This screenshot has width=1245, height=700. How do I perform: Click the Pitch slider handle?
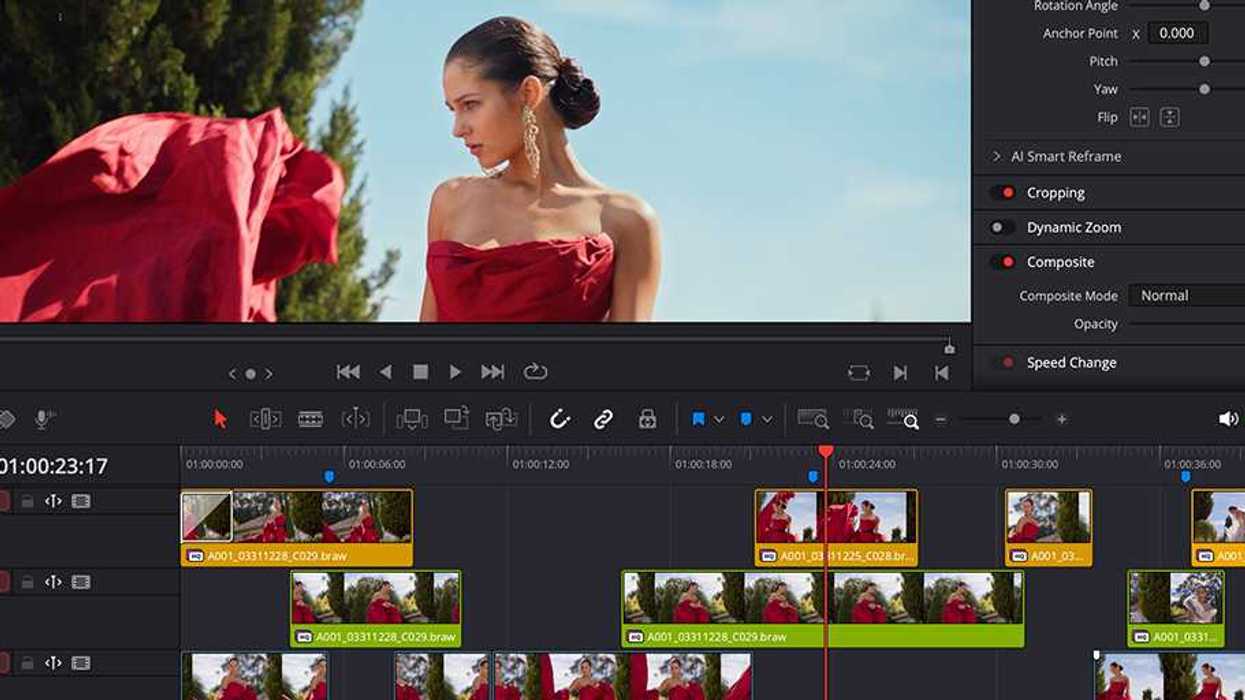[1204, 61]
